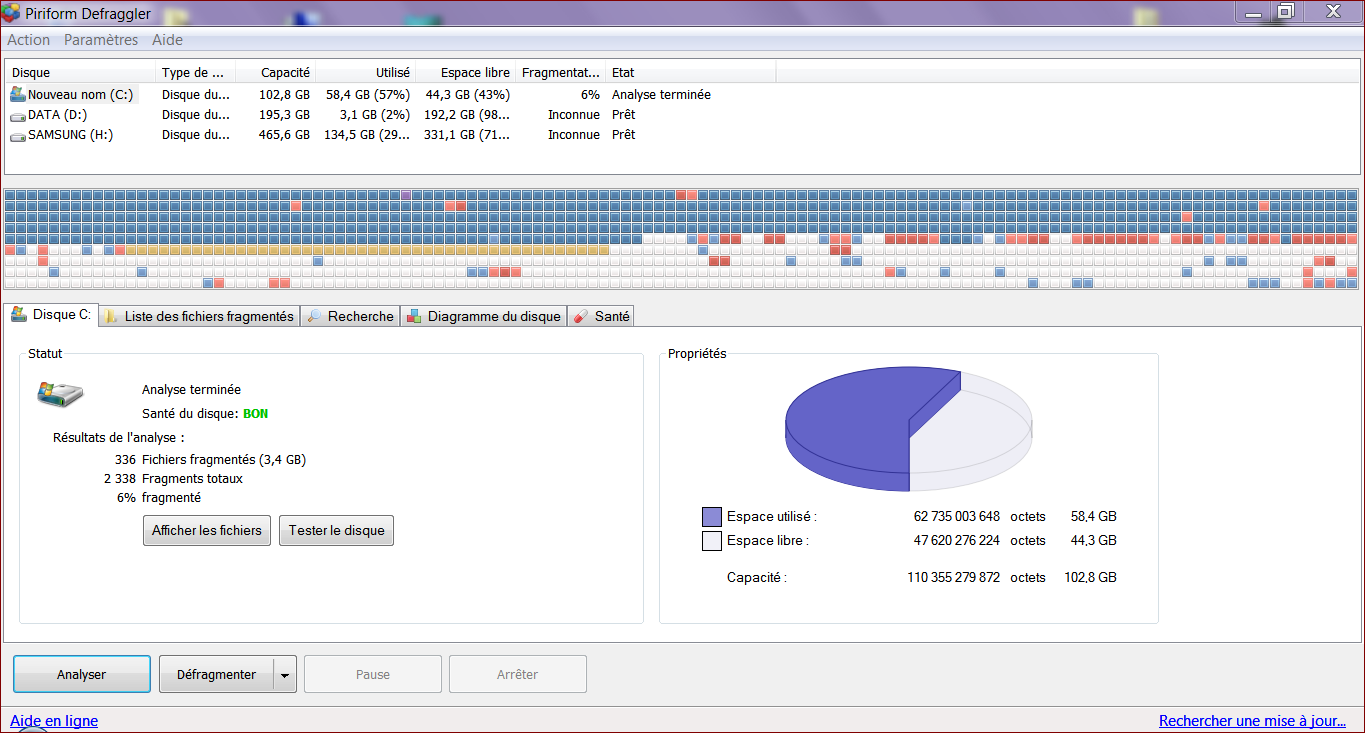
Task: Click the 102,8 GB capacity cell
Action: coord(285,95)
